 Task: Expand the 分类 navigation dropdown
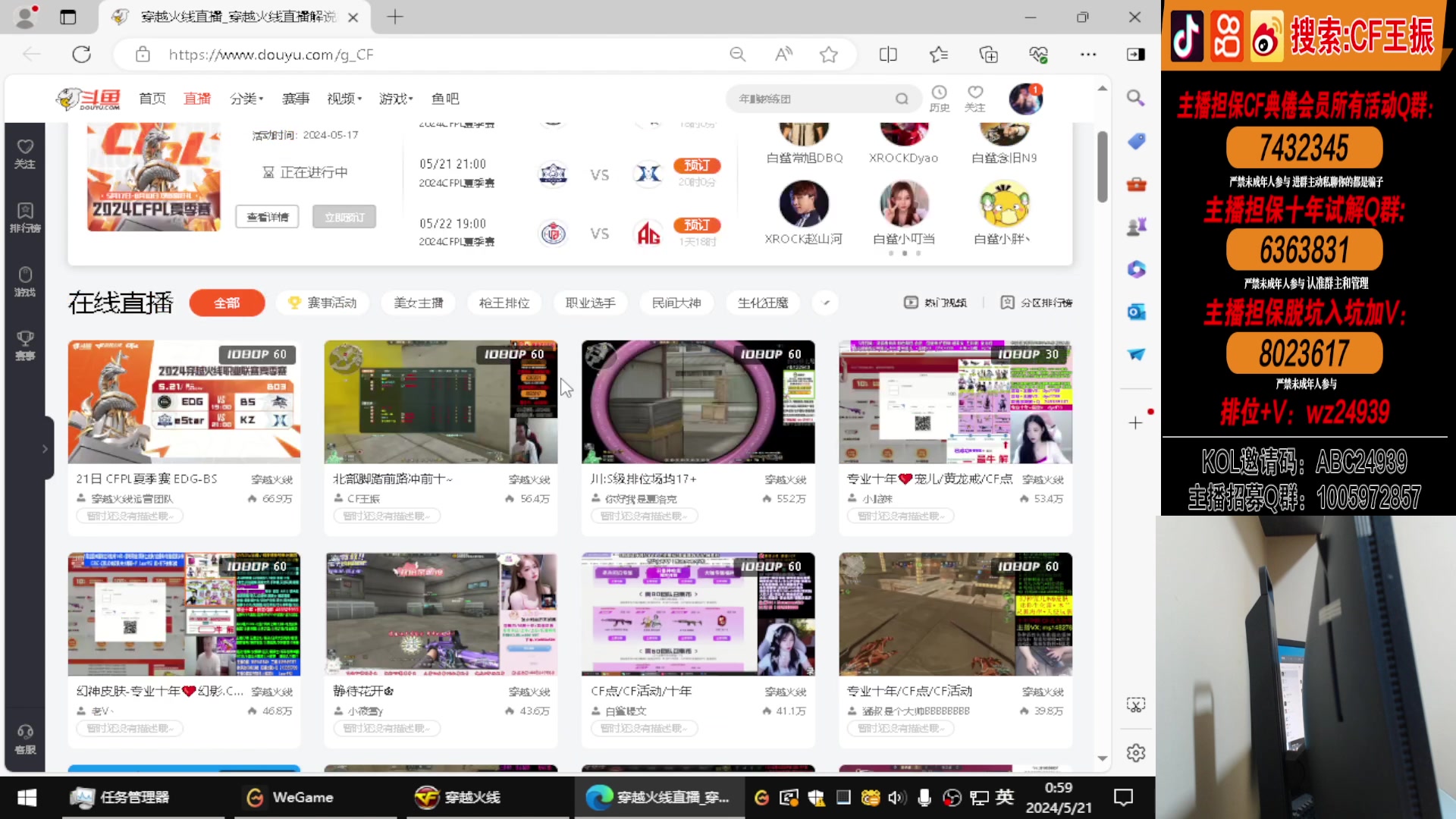tap(246, 98)
